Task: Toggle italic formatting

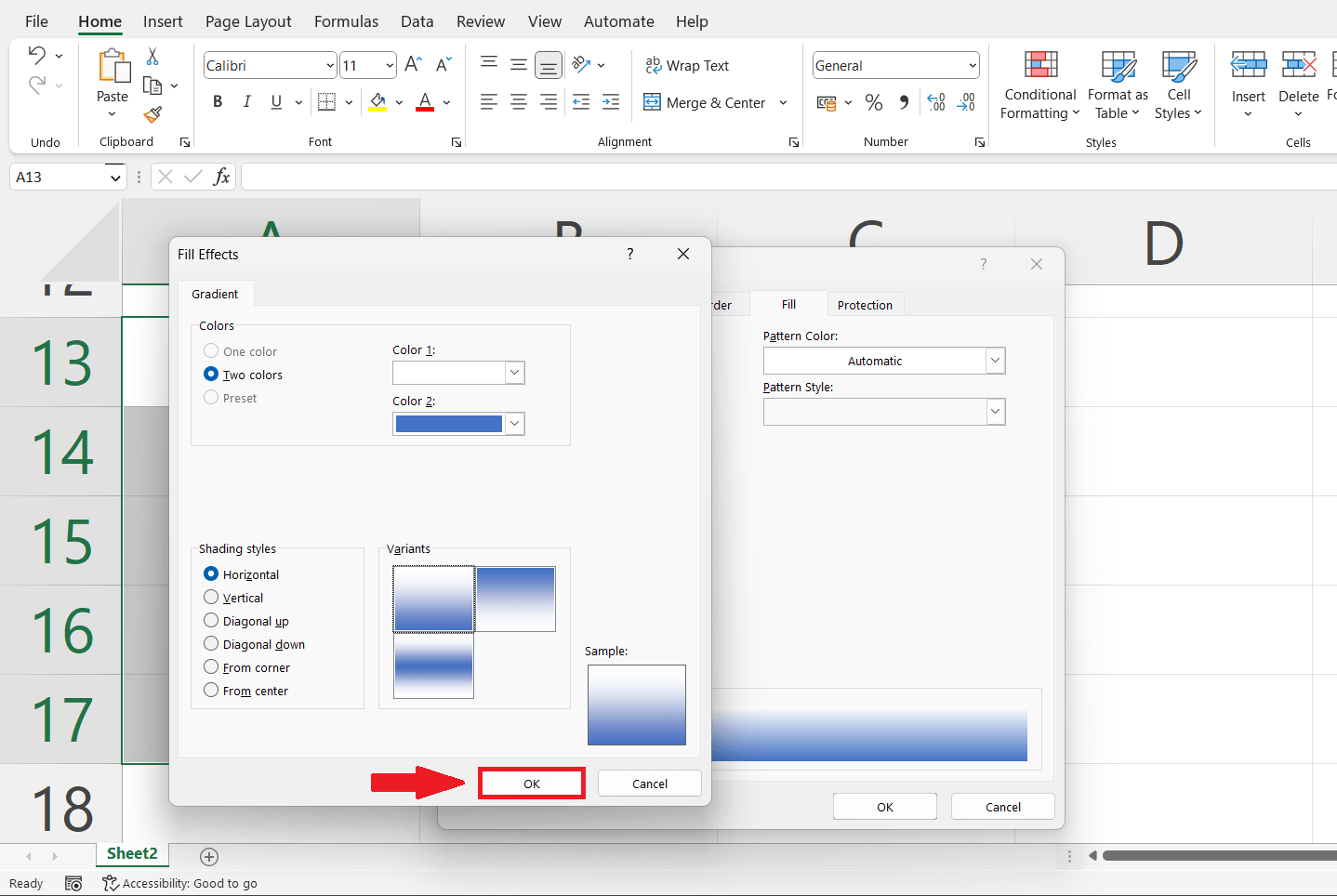Action: [245, 102]
